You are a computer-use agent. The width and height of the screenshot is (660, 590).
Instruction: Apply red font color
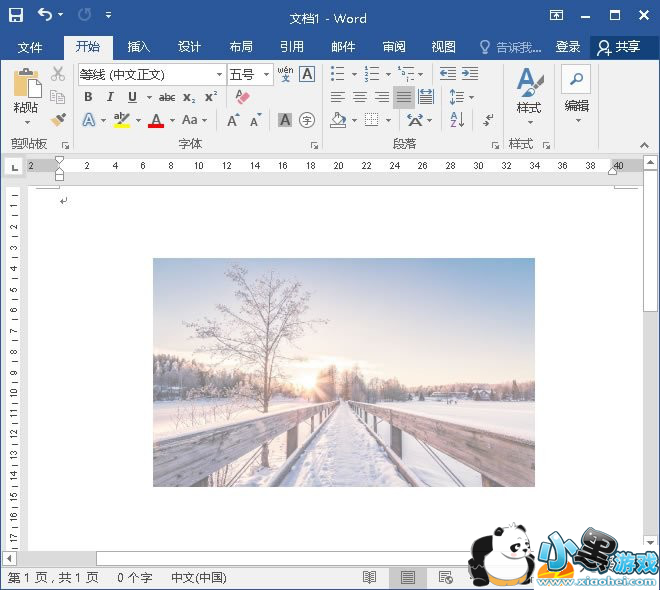click(156, 121)
